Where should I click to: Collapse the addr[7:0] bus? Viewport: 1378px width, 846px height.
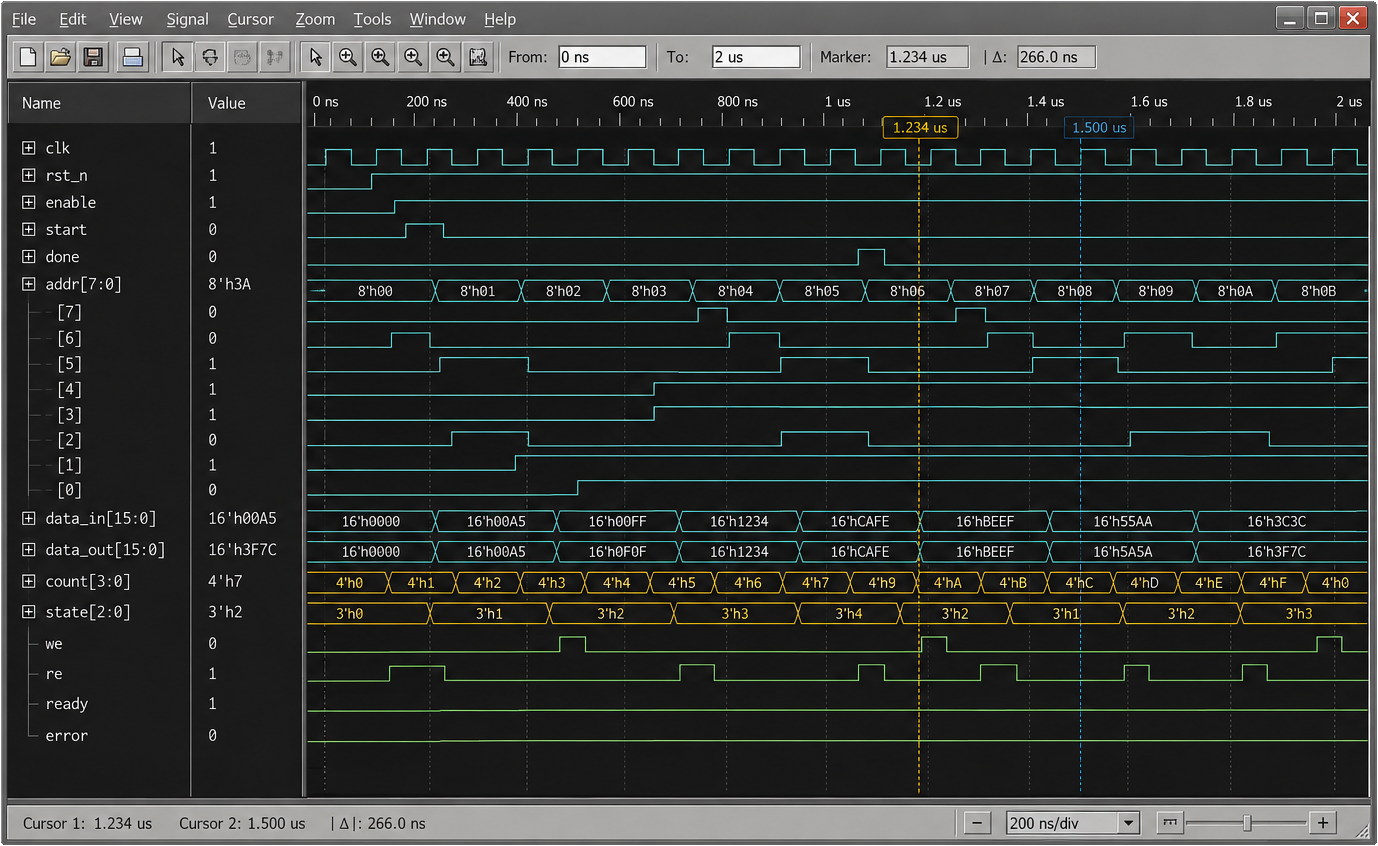(x=28, y=285)
